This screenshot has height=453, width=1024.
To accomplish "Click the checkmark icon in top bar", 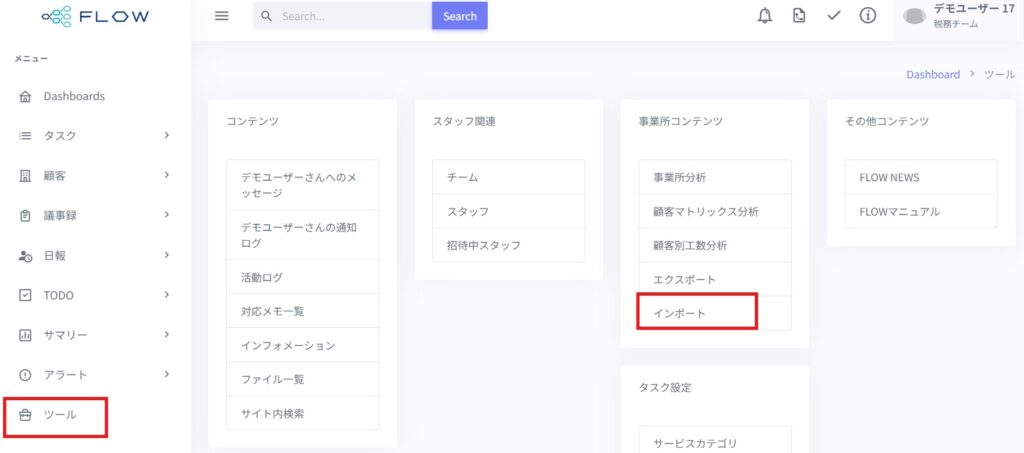I will pos(833,16).
